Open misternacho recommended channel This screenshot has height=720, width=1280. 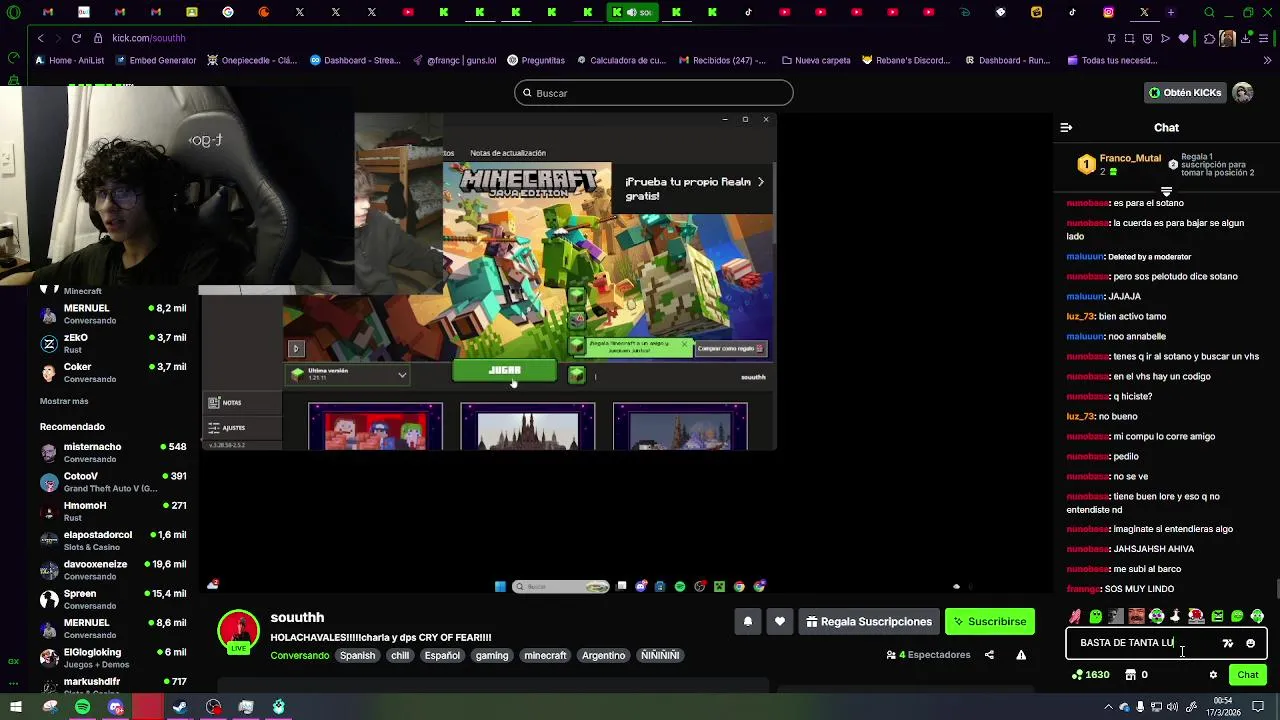pyautogui.click(x=112, y=452)
